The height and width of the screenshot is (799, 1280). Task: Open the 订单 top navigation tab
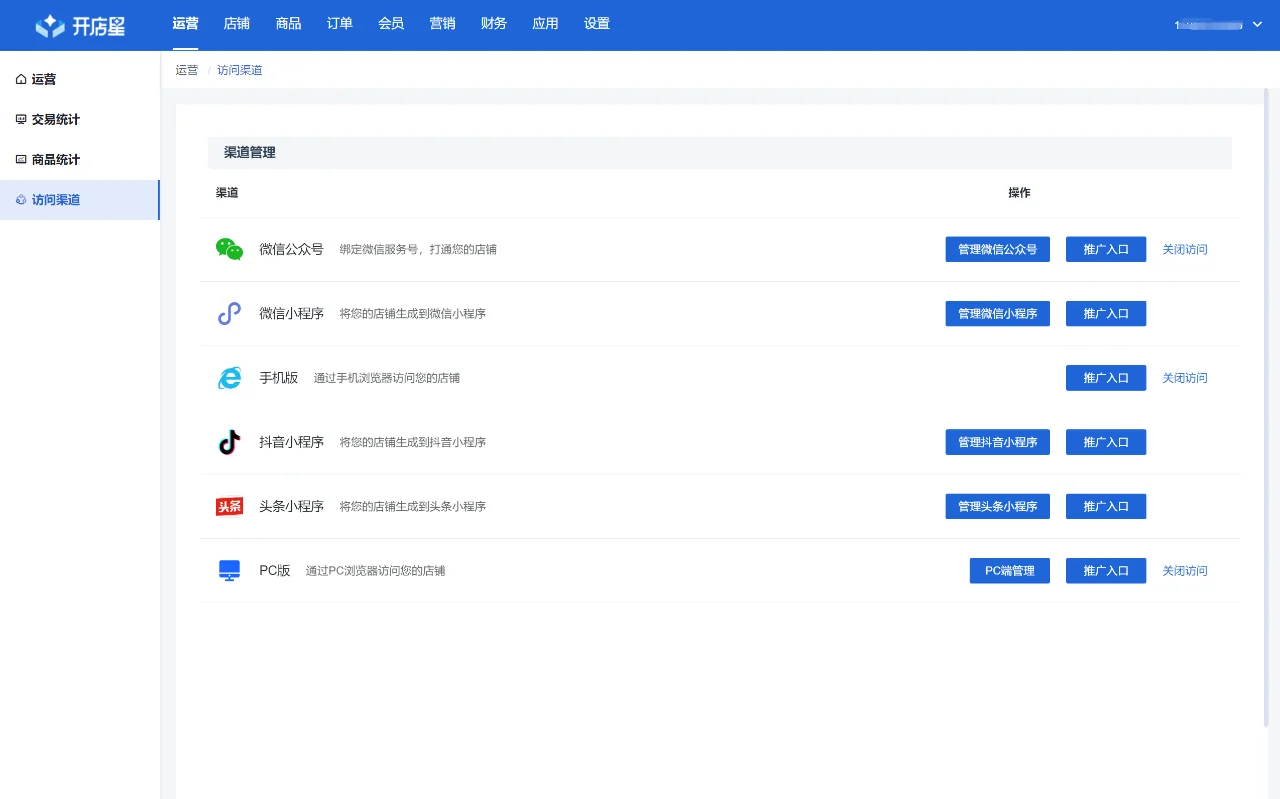click(x=340, y=24)
